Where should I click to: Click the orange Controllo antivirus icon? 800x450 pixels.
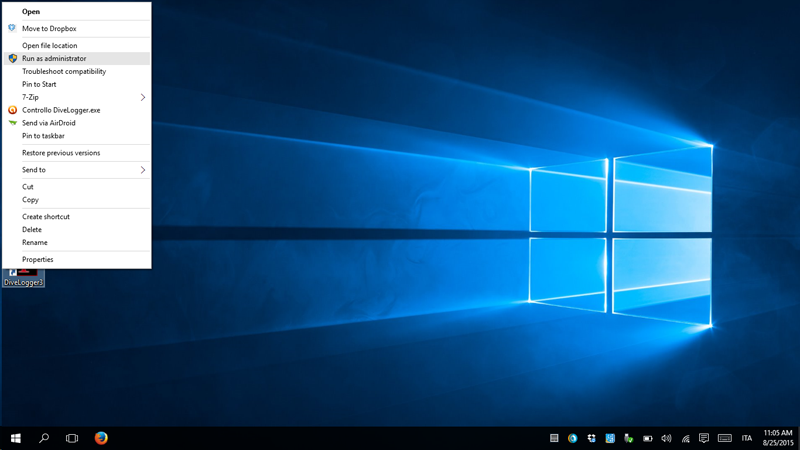click(13, 110)
